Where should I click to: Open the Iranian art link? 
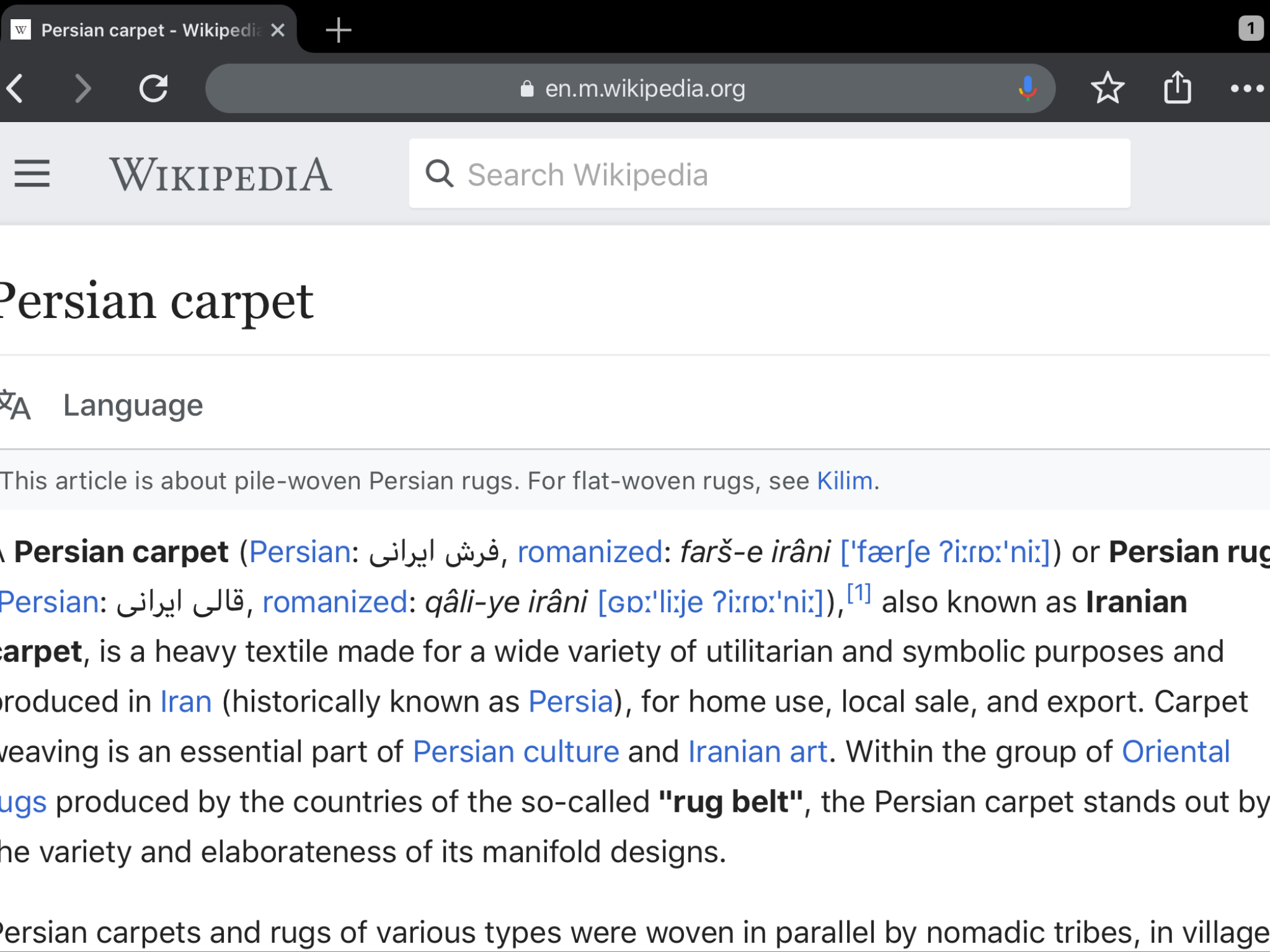[x=758, y=752]
